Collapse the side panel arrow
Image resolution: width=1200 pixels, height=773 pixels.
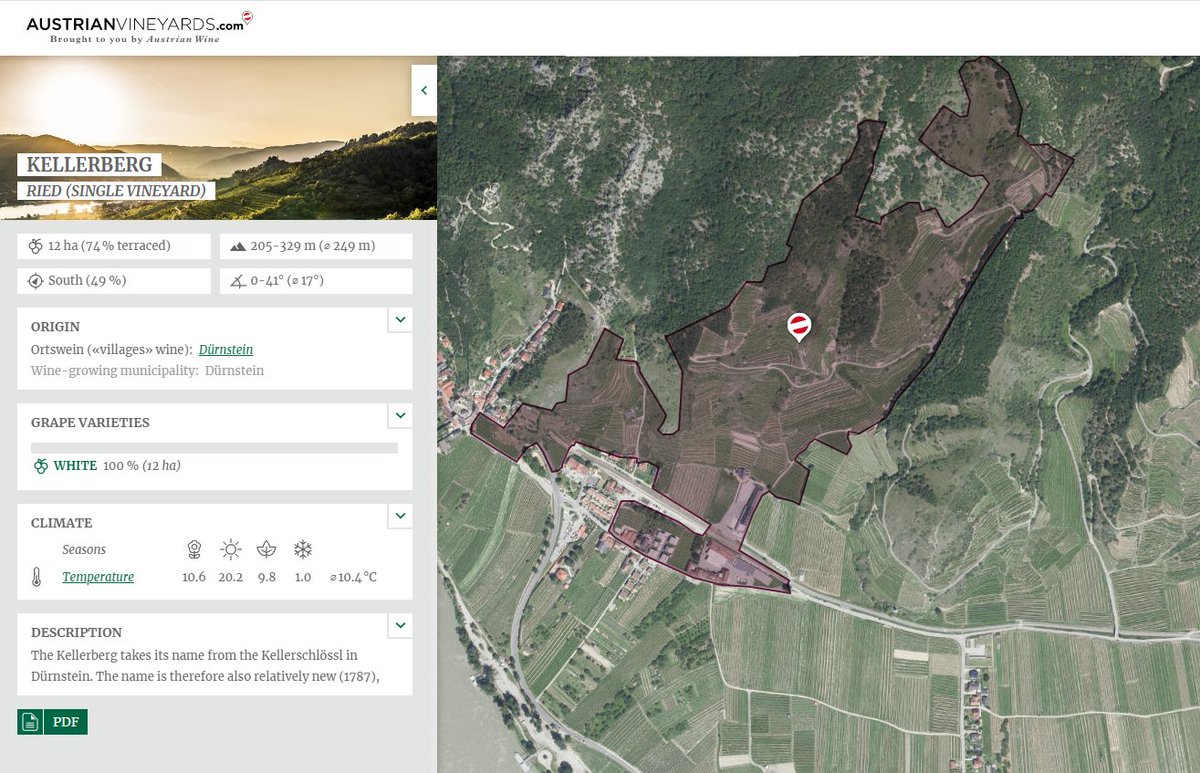click(x=424, y=91)
